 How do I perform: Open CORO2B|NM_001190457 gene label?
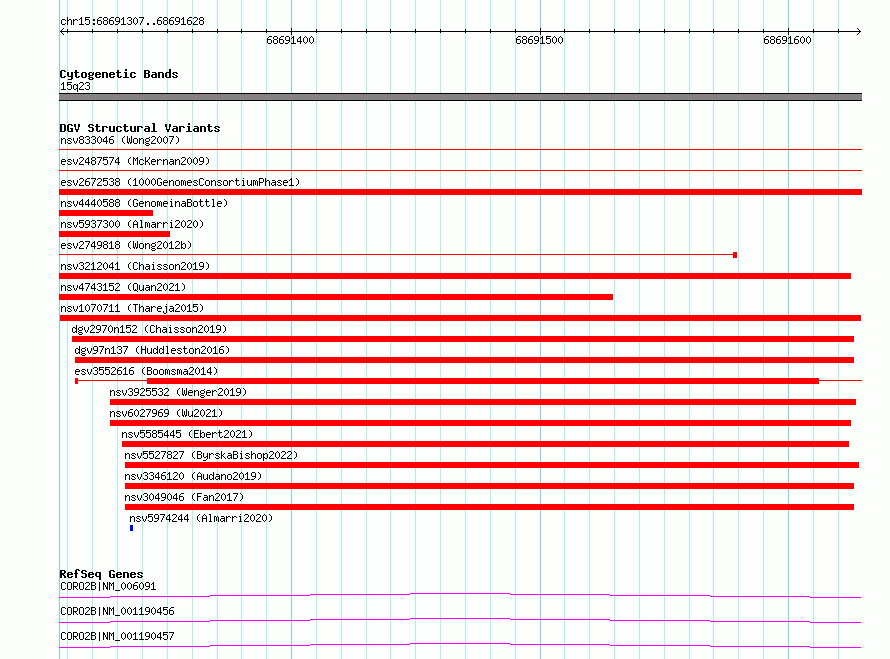(x=117, y=636)
